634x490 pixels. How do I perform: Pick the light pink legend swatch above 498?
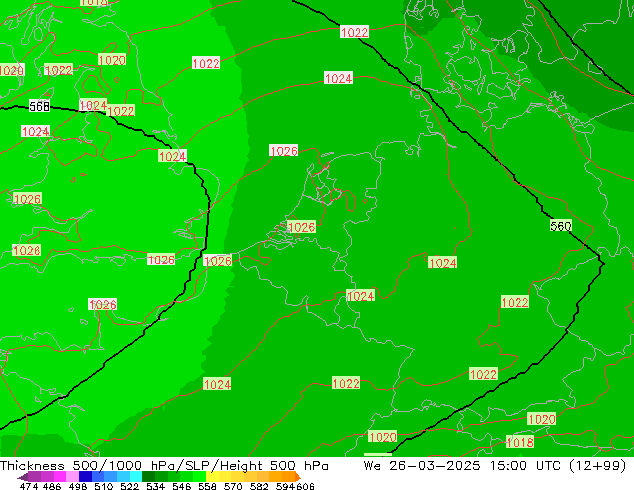click(72, 476)
